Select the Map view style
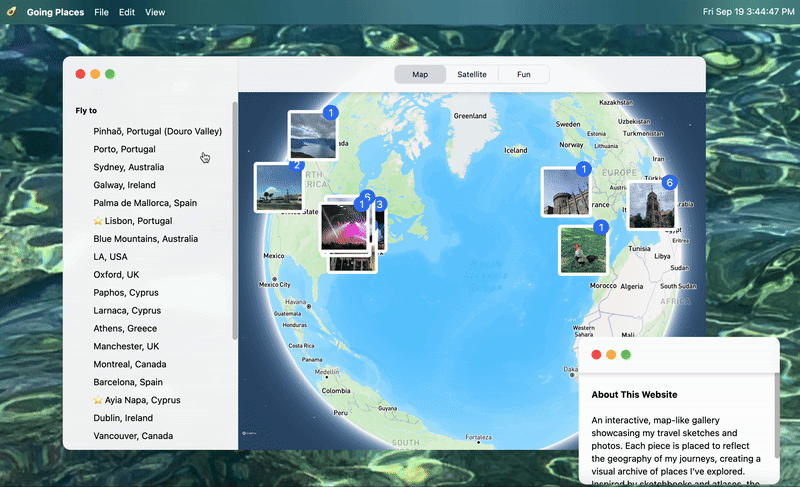800x487 pixels. pyautogui.click(x=420, y=74)
